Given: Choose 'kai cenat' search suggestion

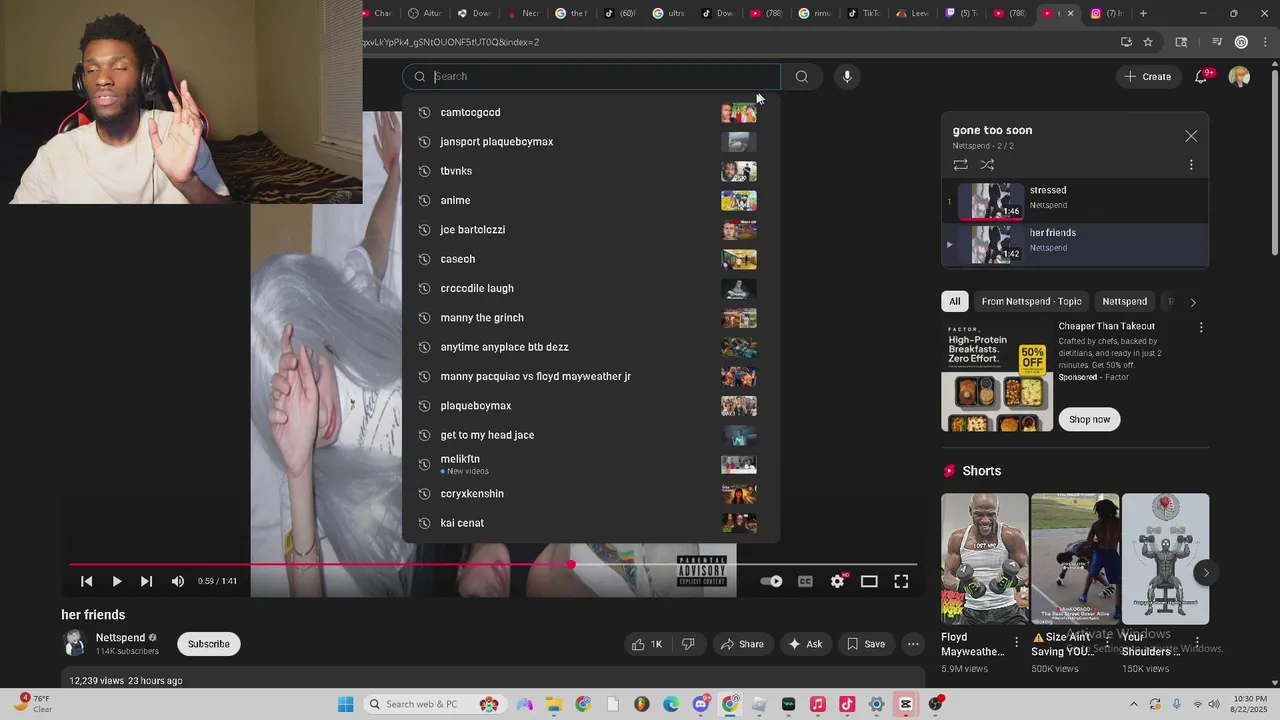Looking at the screenshot, I should click(x=590, y=523).
